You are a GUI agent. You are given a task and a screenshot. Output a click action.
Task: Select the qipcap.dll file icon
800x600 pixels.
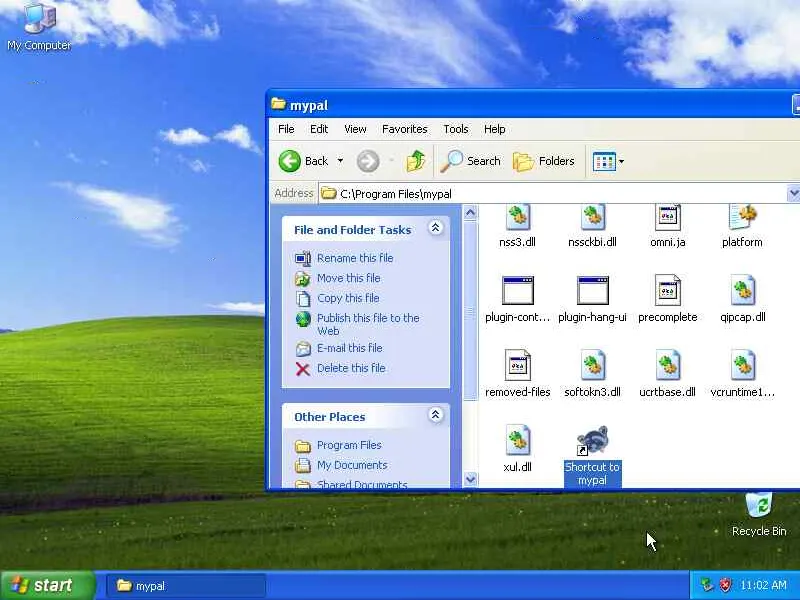(742, 290)
